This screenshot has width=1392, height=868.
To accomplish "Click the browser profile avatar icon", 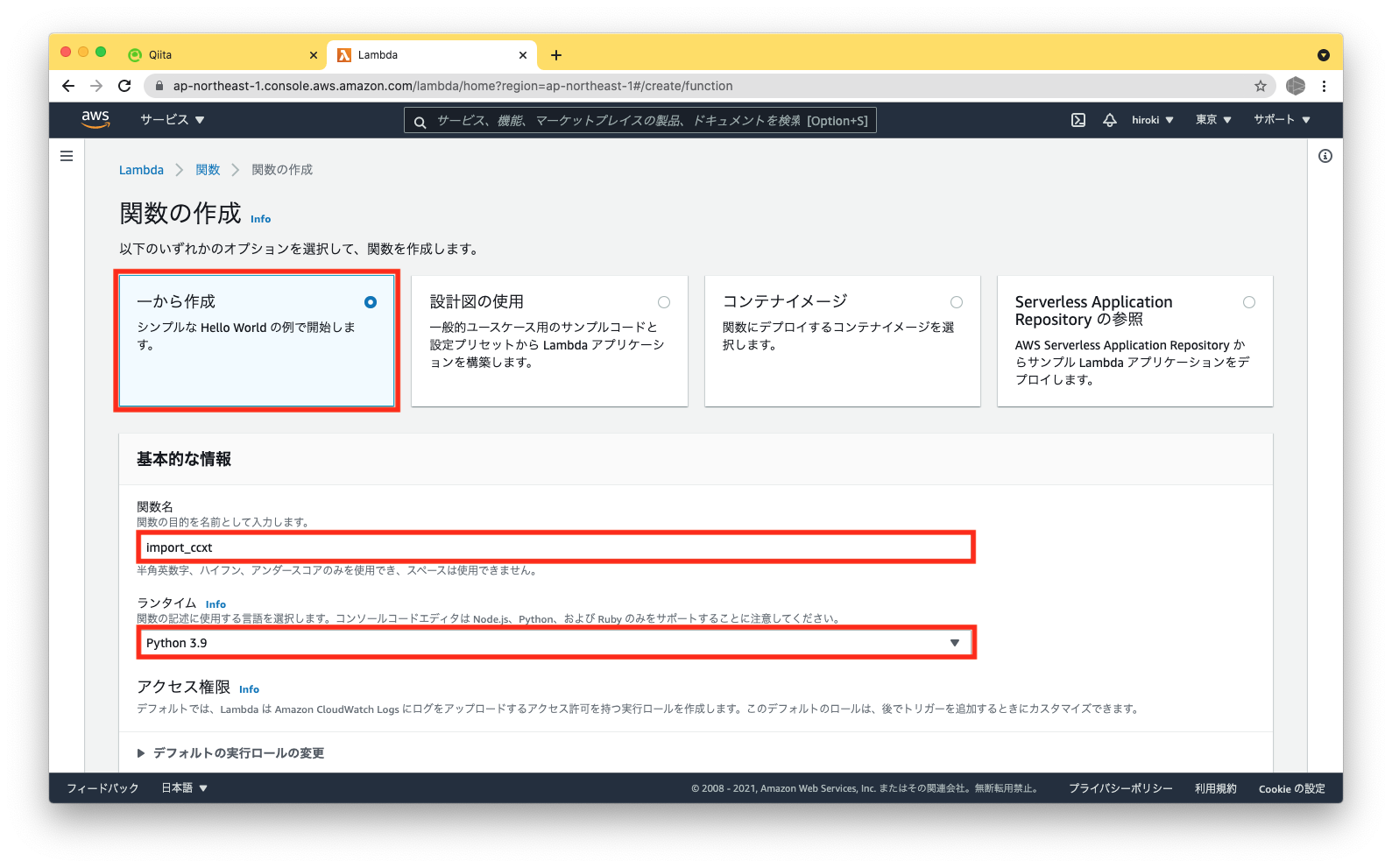I will click(1296, 86).
